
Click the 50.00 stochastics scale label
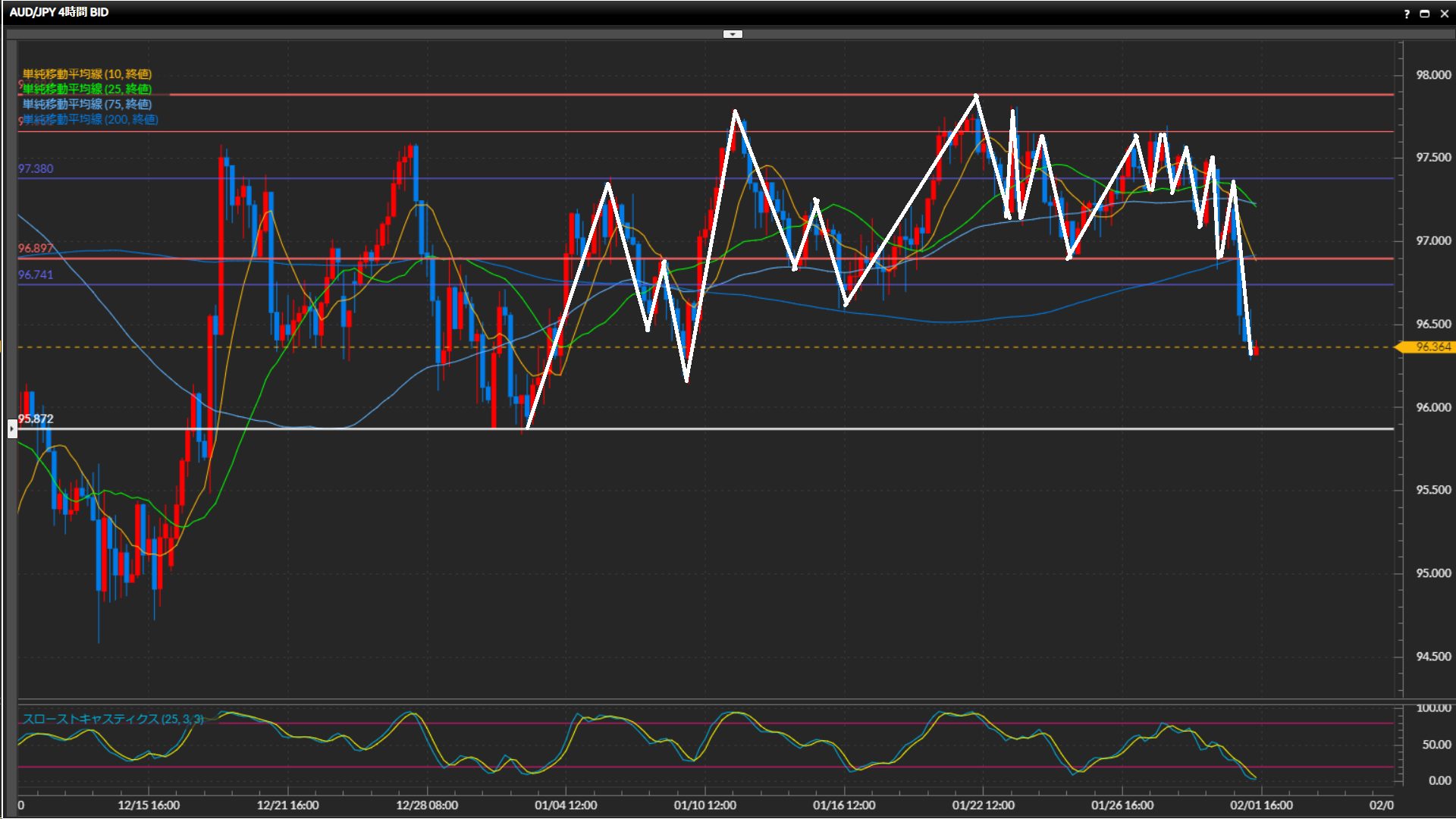pos(1436,745)
